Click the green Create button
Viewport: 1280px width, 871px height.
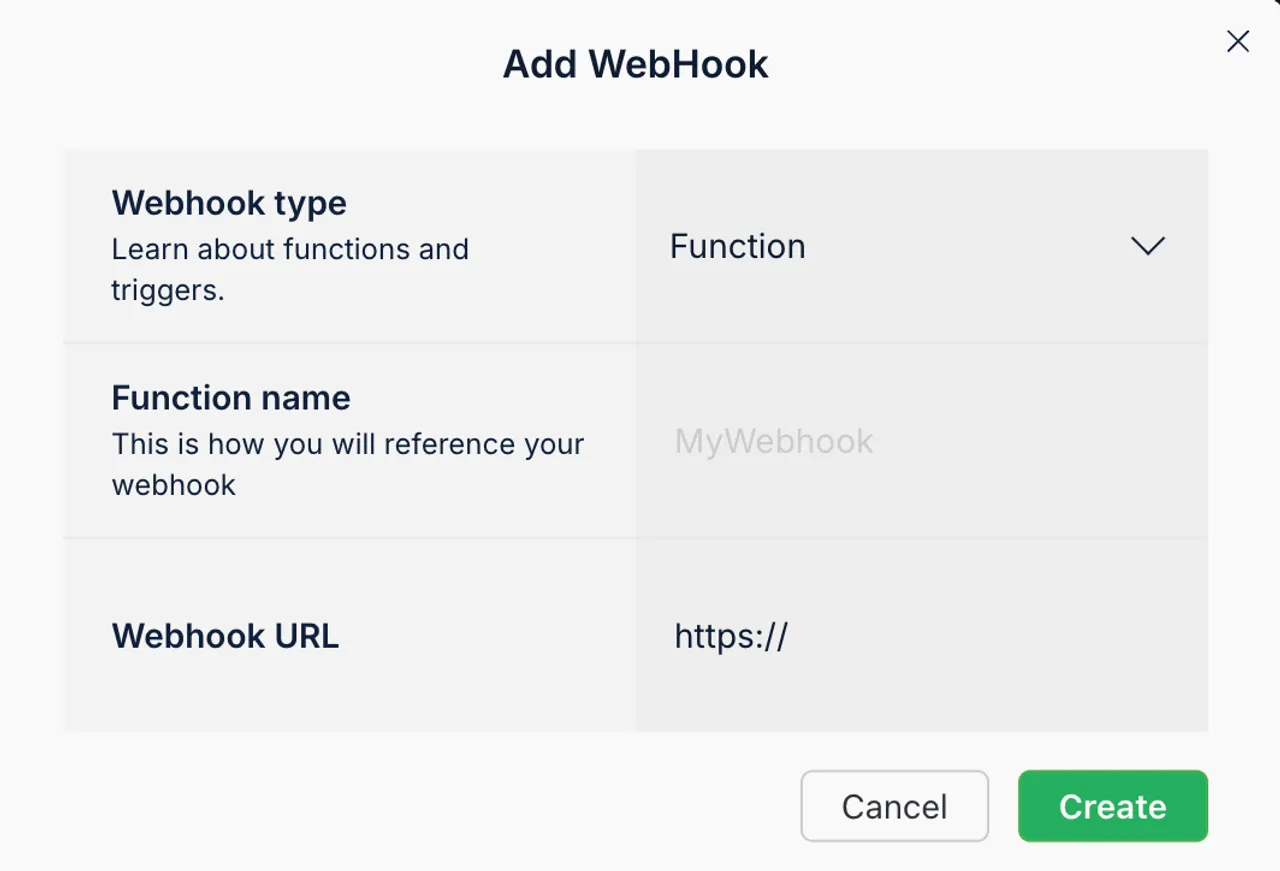(1112, 806)
